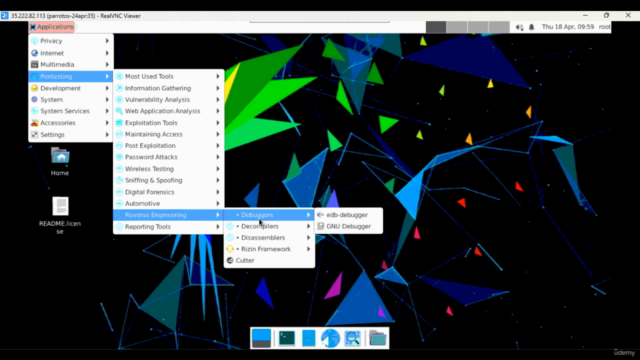This screenshot has height=360, width=640.
Task: Open Maintaining Access submenu
Action: click(x=169, y=134)
